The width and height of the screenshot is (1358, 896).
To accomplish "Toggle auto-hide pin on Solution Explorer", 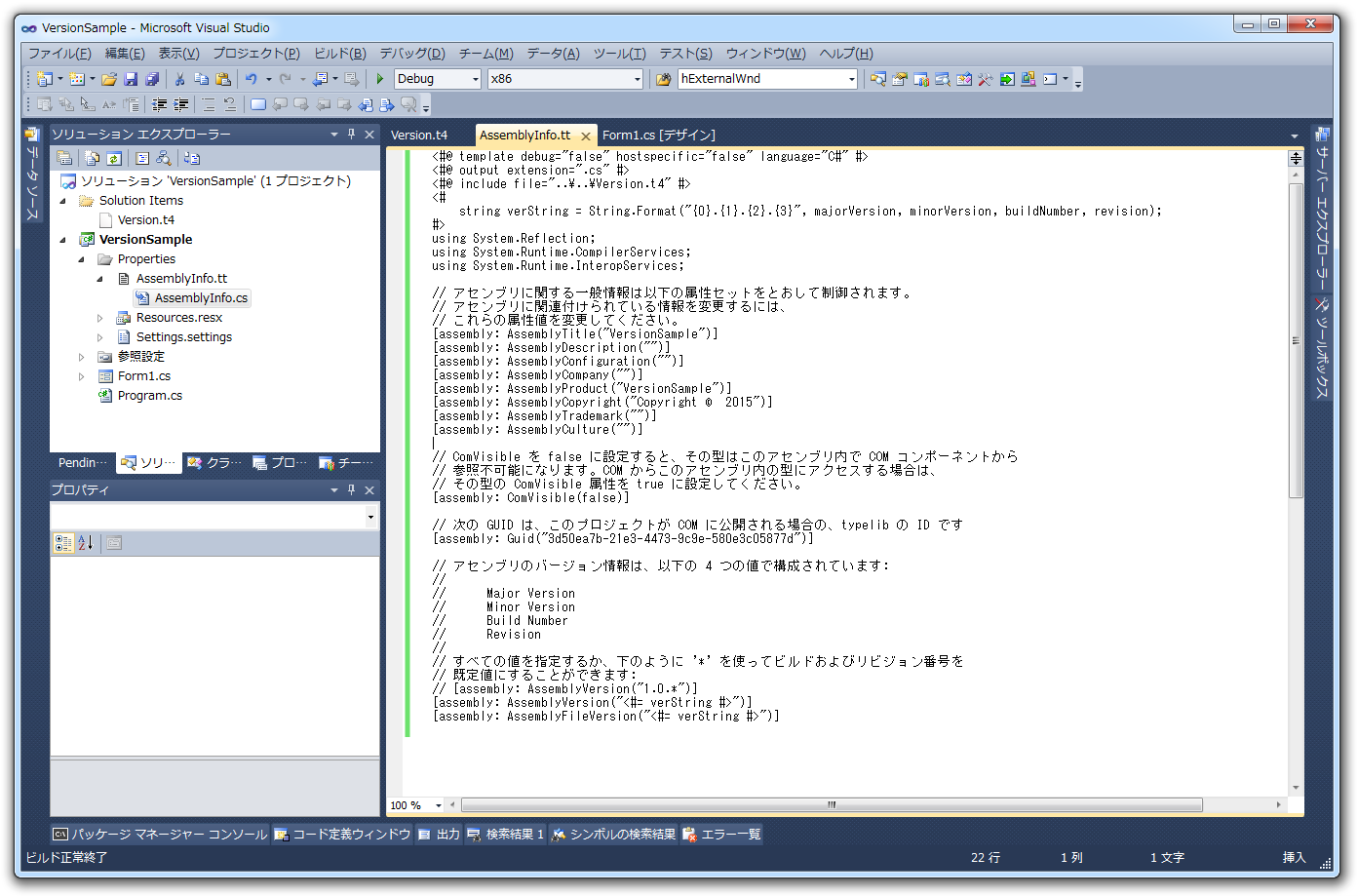I will pos(352,134).
